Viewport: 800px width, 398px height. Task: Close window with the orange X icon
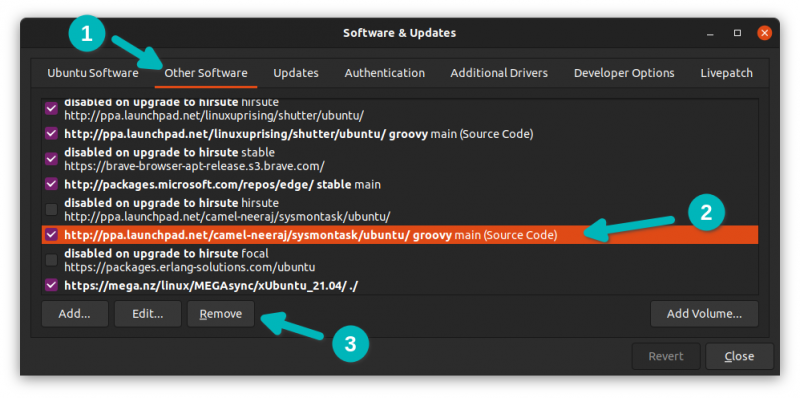pyautogui.click(x=764, y=33)
